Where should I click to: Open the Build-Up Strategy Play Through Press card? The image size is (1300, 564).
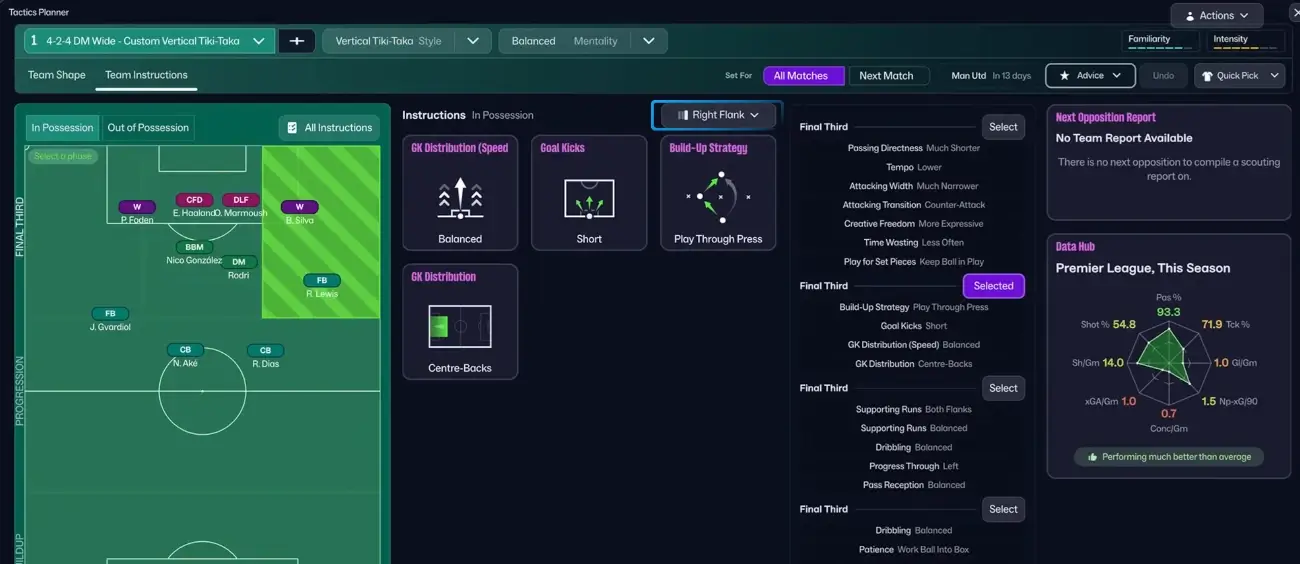tap(718, 193)
